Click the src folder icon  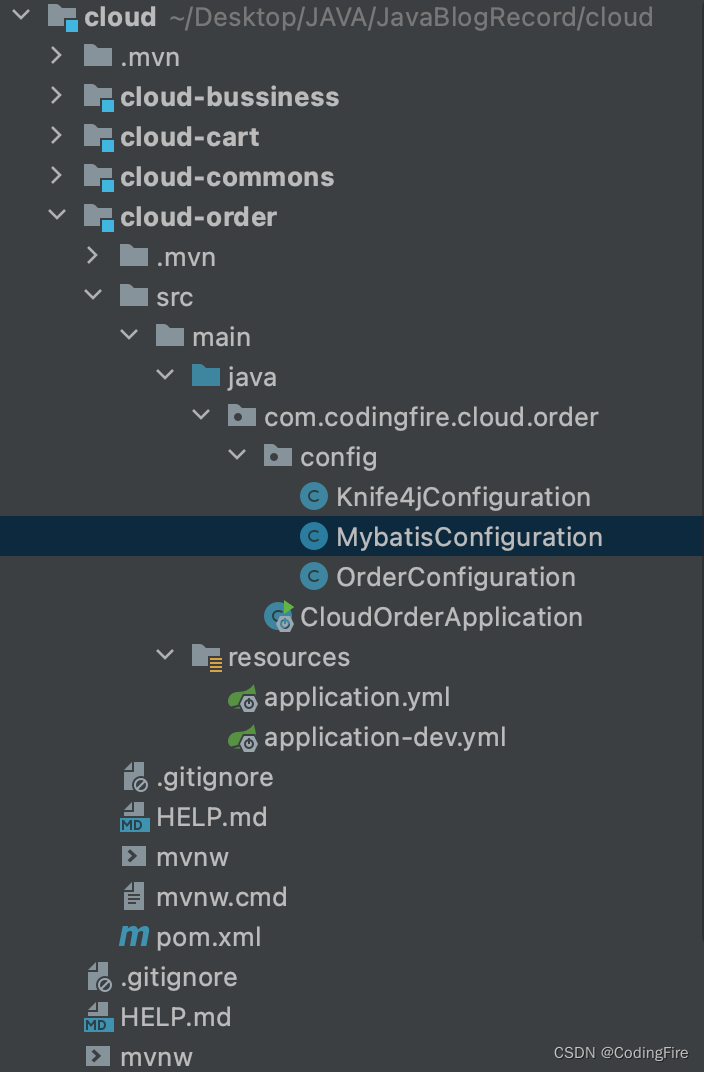[x=134, y=296]
